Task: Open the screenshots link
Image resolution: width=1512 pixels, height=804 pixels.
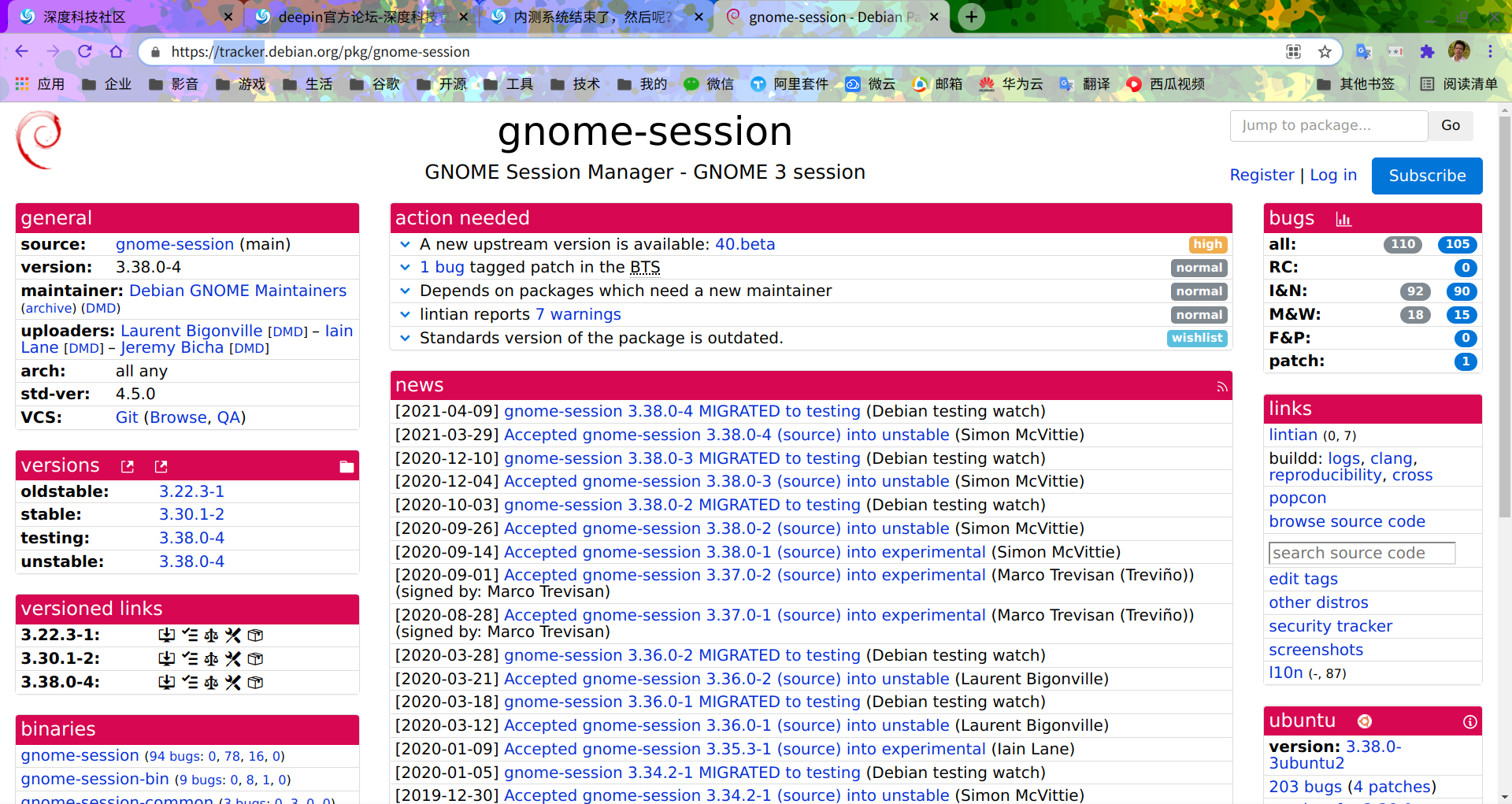Action: [1316, 650]
